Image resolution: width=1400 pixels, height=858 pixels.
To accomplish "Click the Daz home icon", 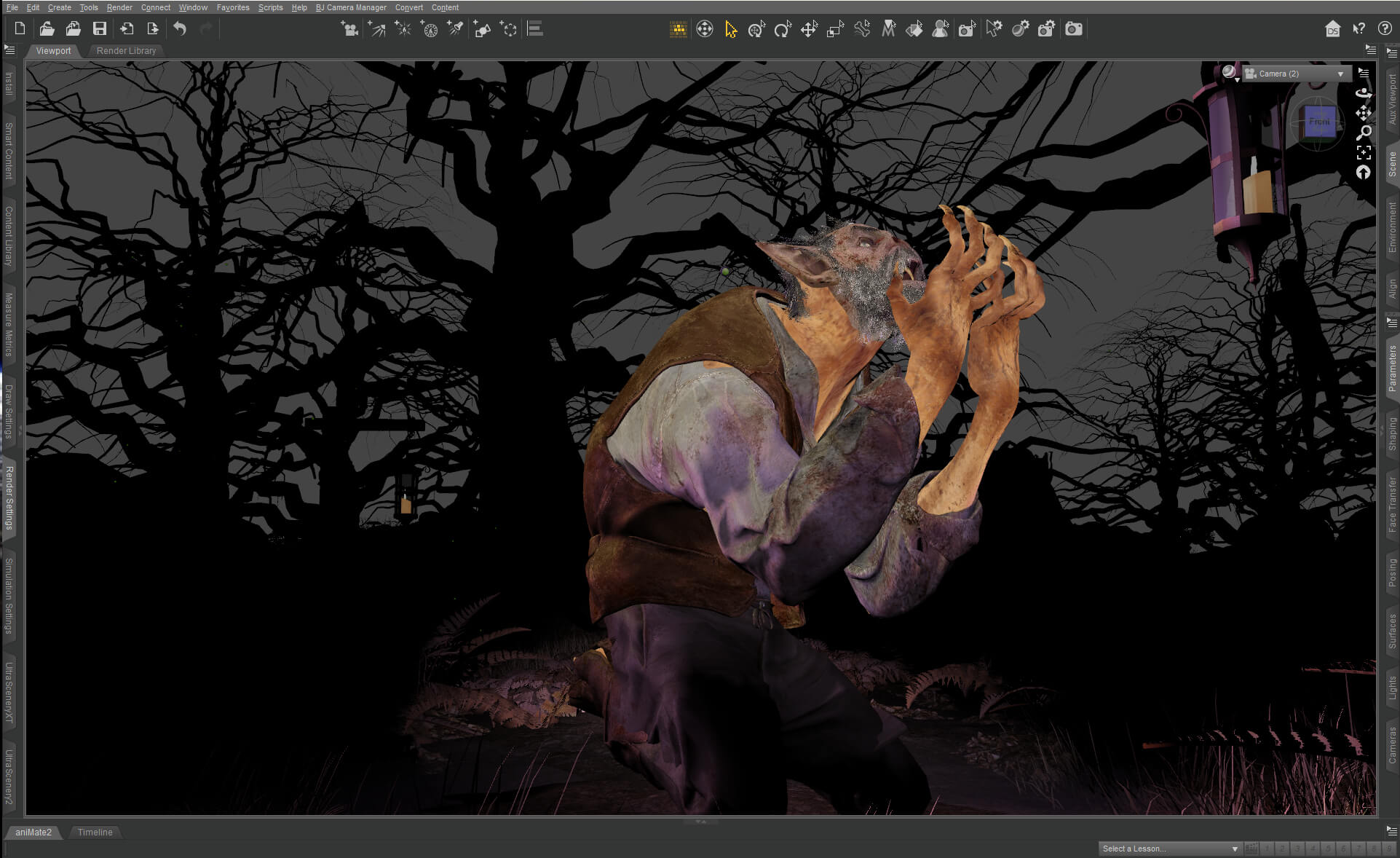I will coord(1332,29).
